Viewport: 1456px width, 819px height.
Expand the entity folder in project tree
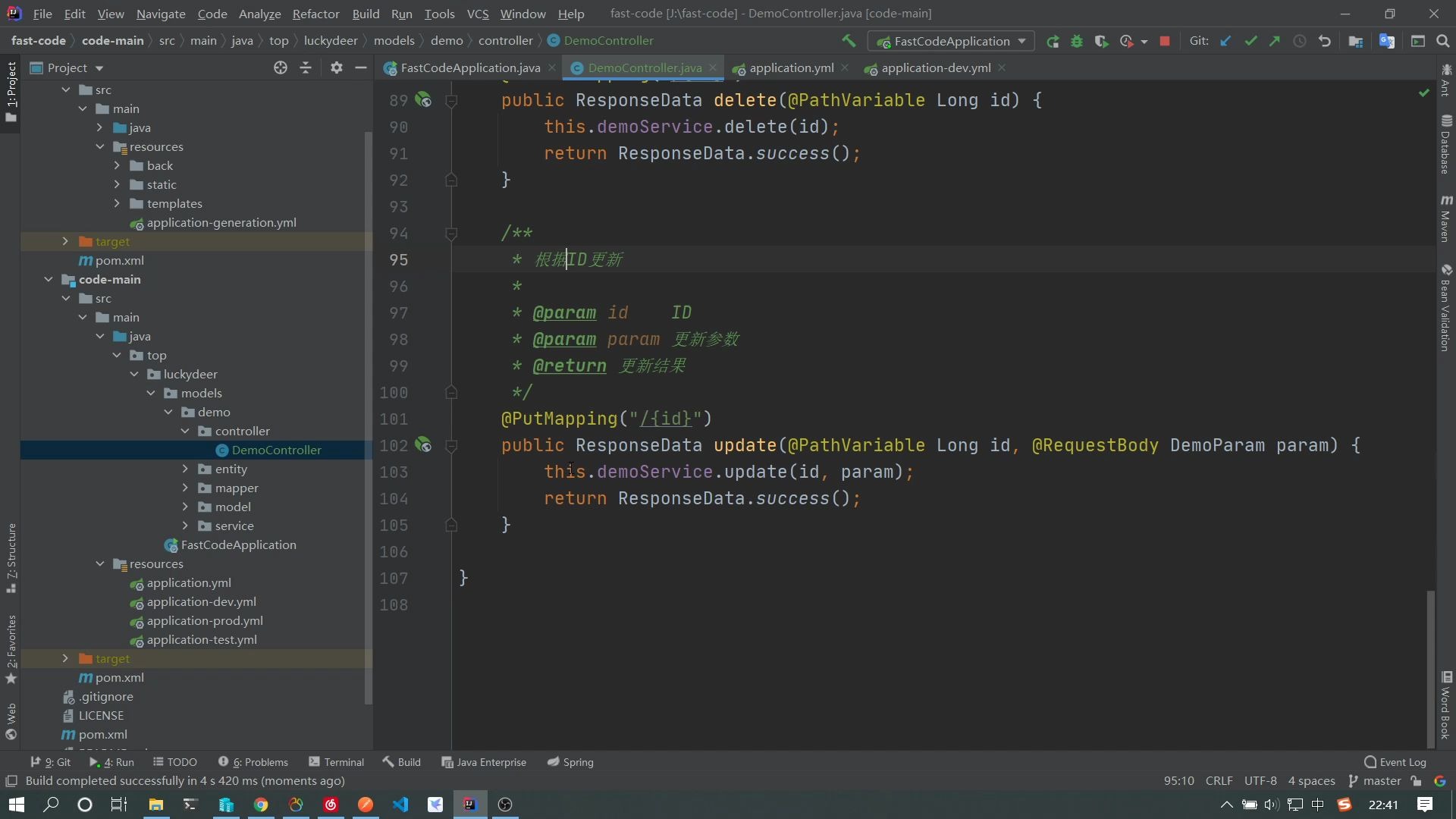click(x=185, y=468)
